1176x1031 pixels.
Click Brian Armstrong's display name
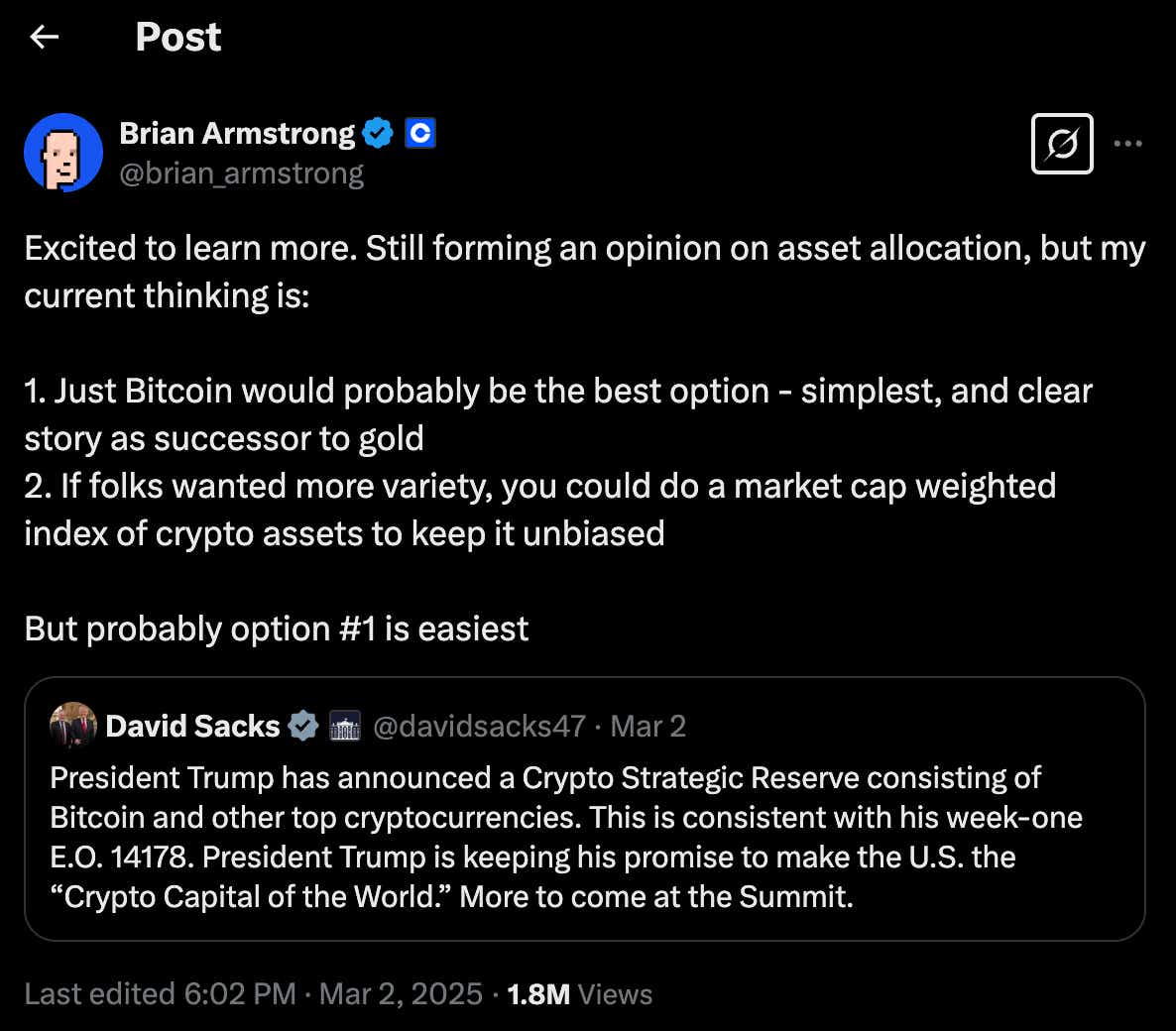[x=236, y=132]
